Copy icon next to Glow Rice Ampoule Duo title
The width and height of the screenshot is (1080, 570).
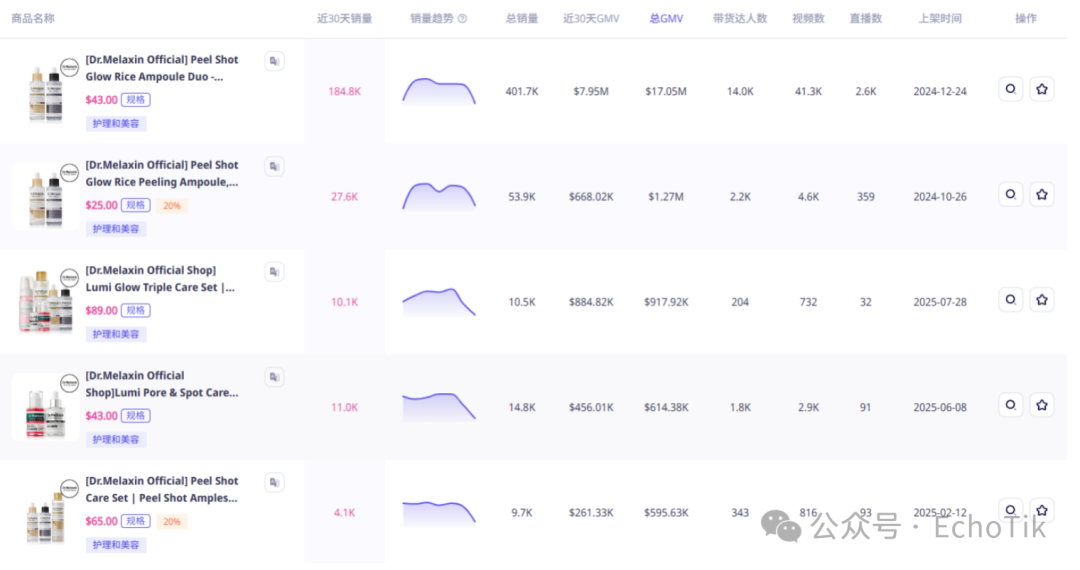(x=274, y=61)
